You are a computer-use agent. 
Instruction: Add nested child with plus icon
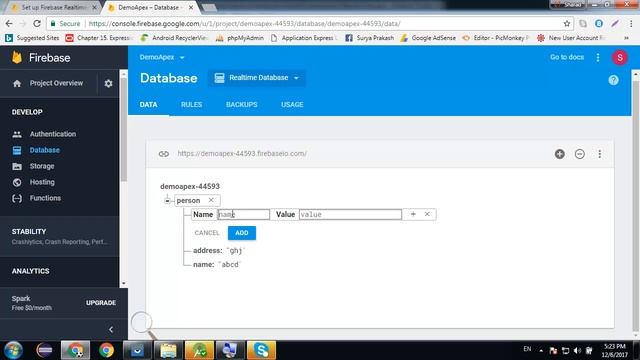[x=413, y=214]
